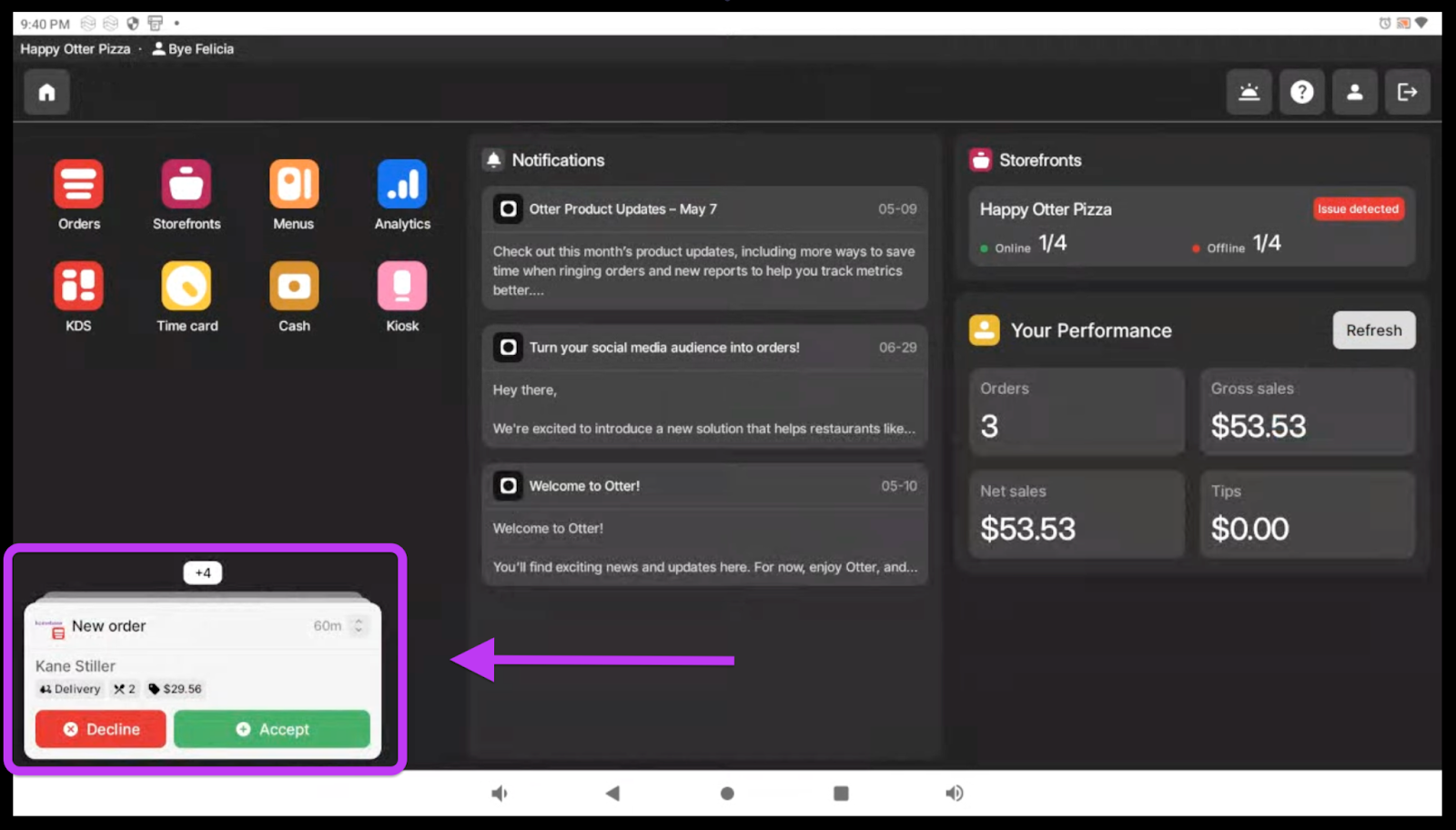Viewport: 1456px width, 830px height.
Task: Click the Your Performance header icon
Action: (x=985, y=330)
